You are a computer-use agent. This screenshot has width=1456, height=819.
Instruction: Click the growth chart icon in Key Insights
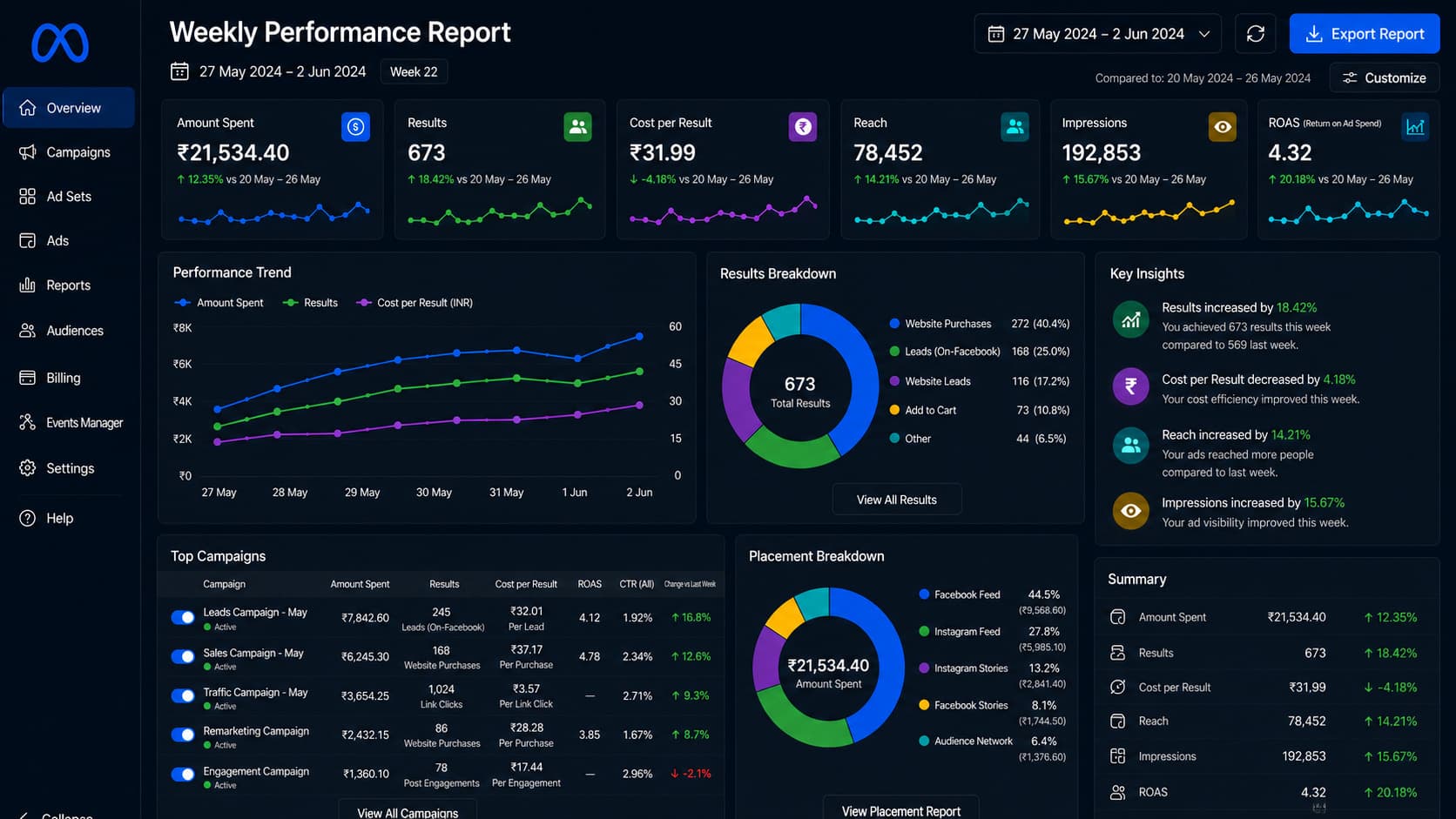[1130, 319]
